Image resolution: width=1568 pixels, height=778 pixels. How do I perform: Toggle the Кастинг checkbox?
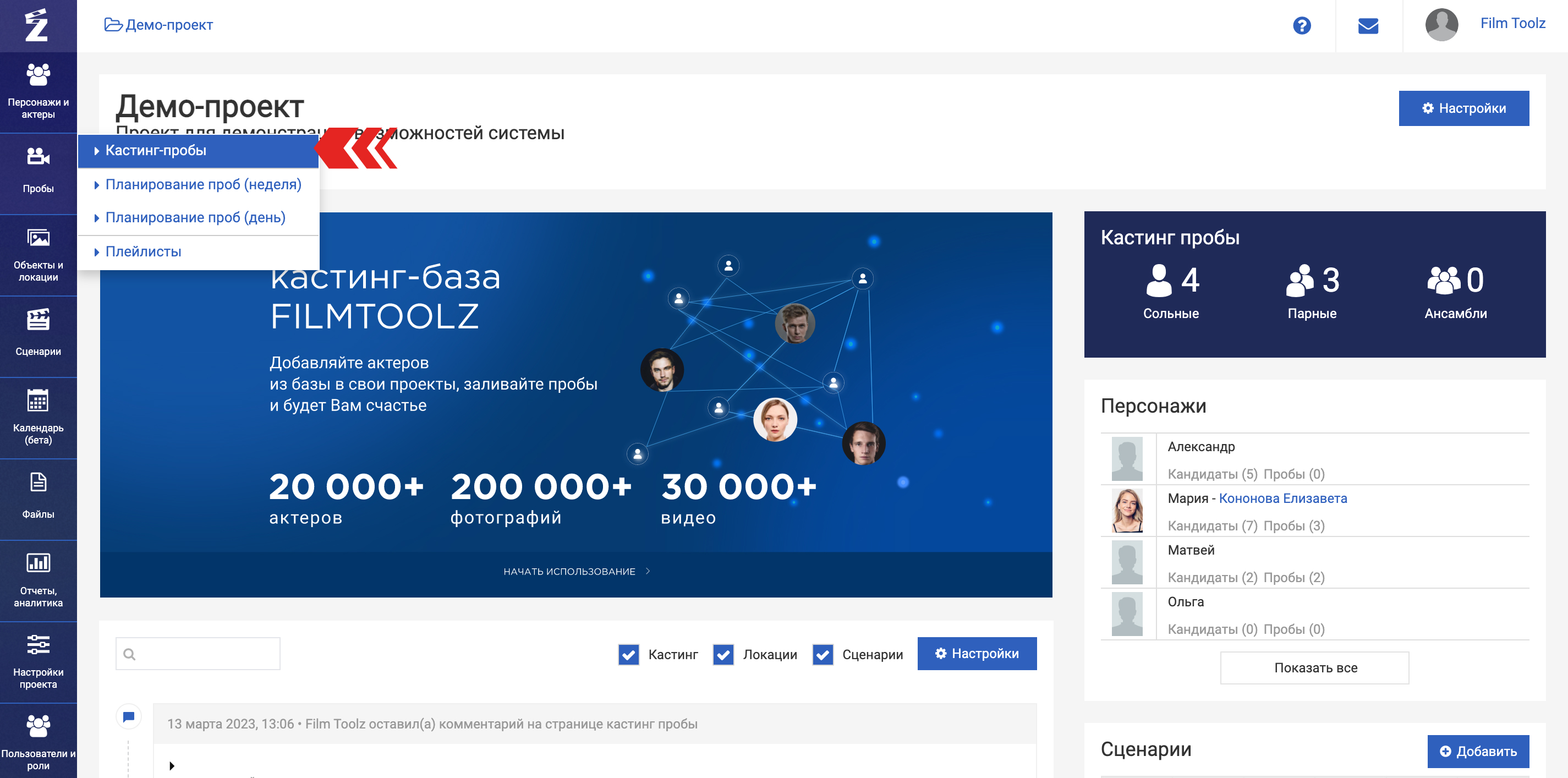point(628,654)
